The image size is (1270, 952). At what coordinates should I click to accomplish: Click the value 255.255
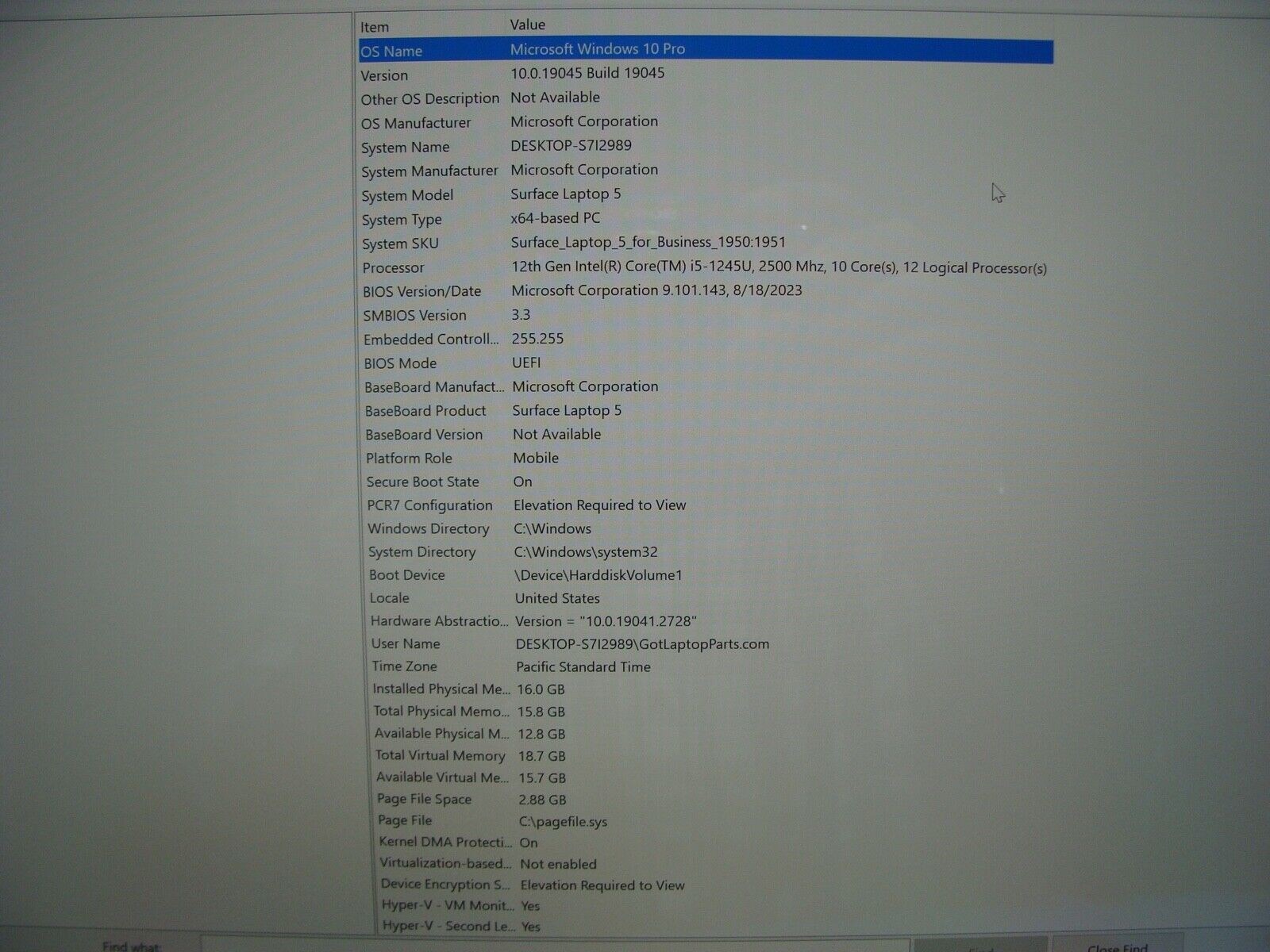tap(537, 339)
